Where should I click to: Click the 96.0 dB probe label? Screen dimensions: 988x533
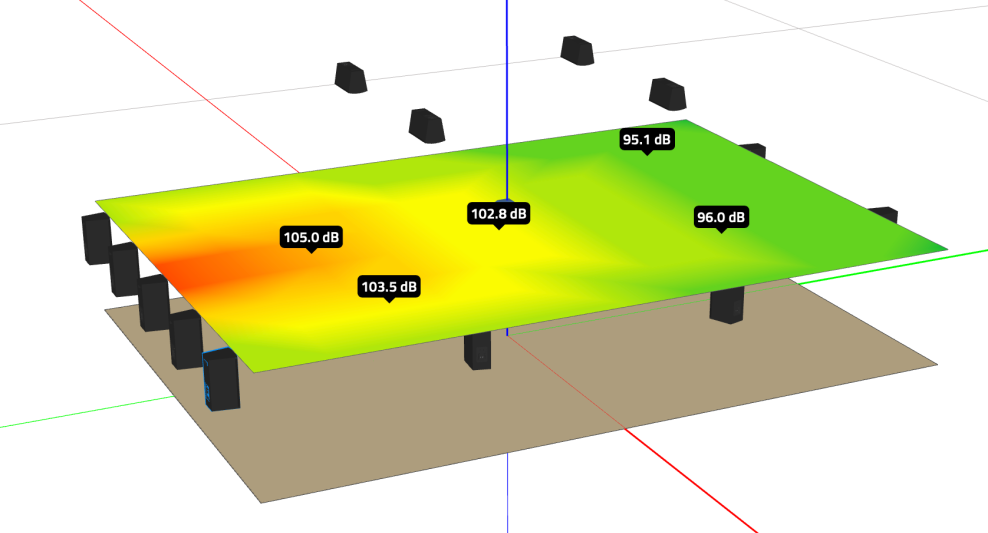coord(721,217)
